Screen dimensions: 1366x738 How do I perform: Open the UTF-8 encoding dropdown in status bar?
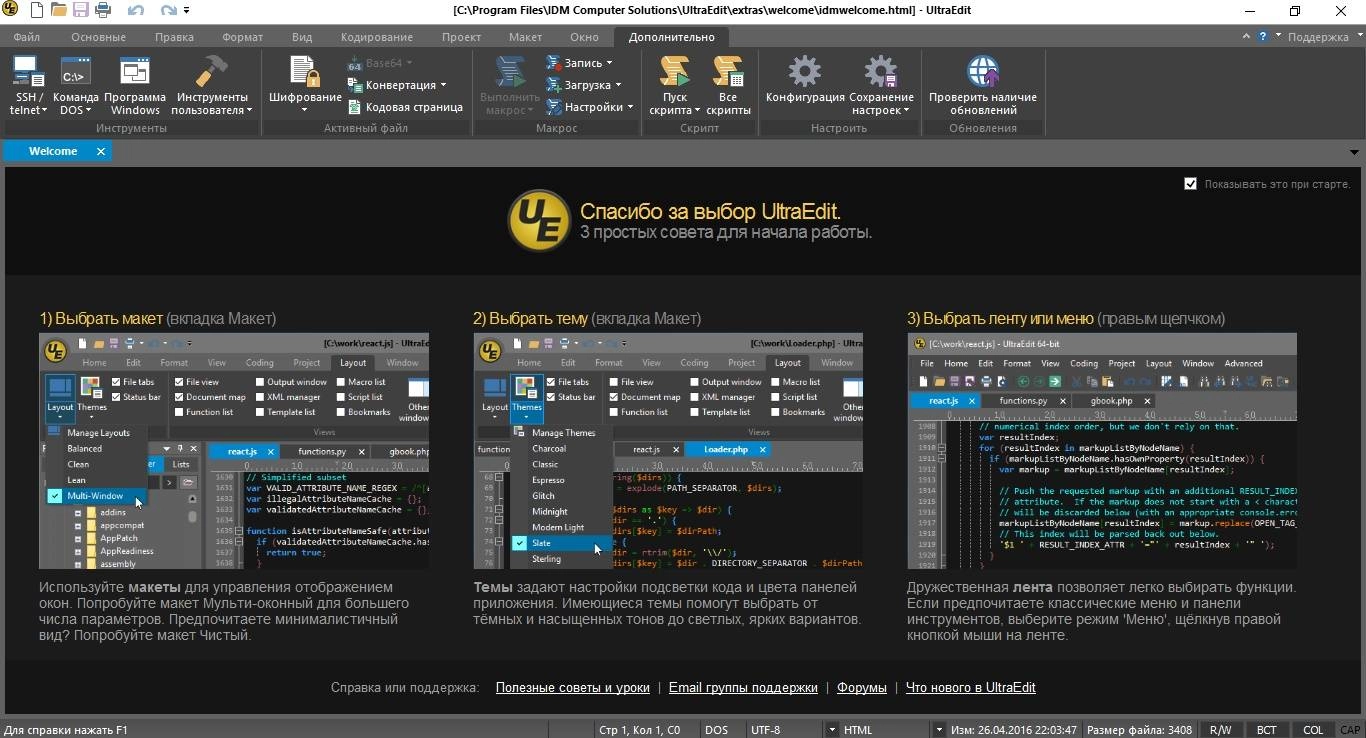point(831,730)
